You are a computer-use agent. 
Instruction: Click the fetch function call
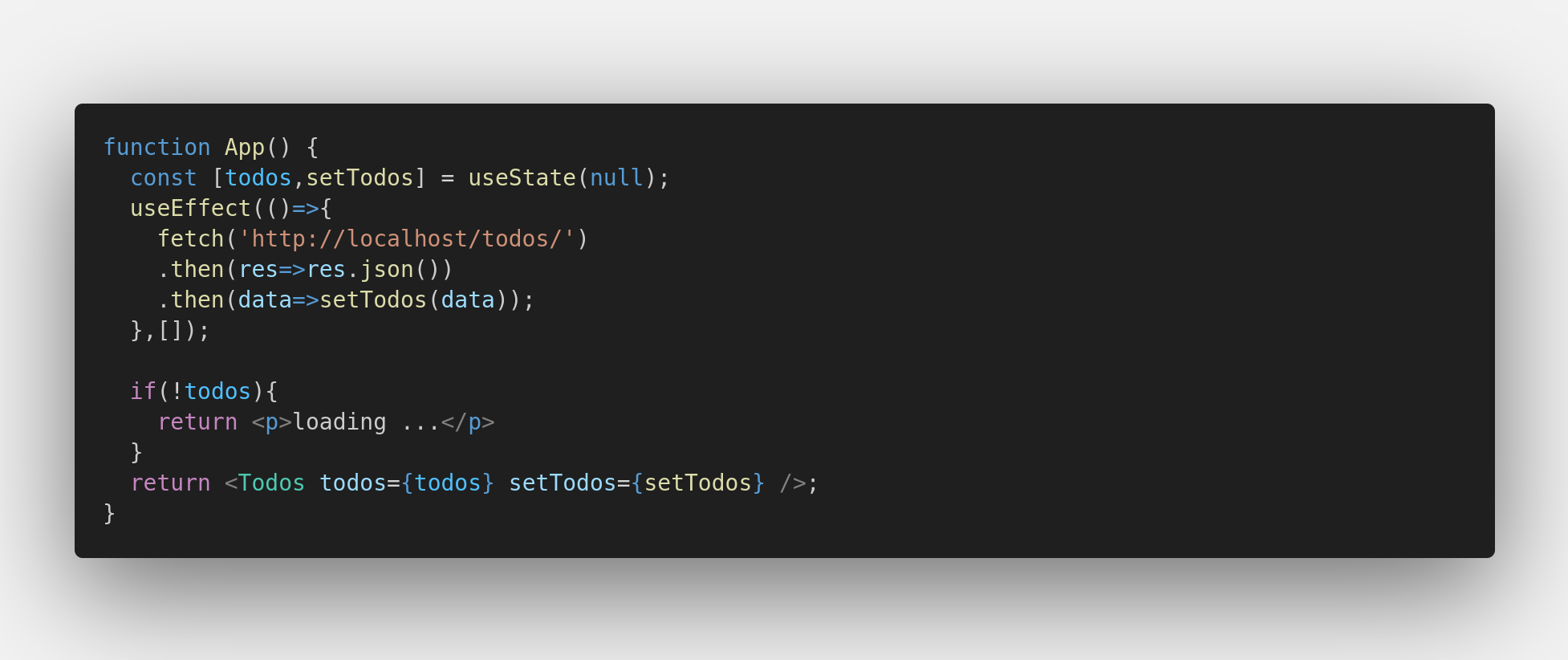(x=191, y=238)
